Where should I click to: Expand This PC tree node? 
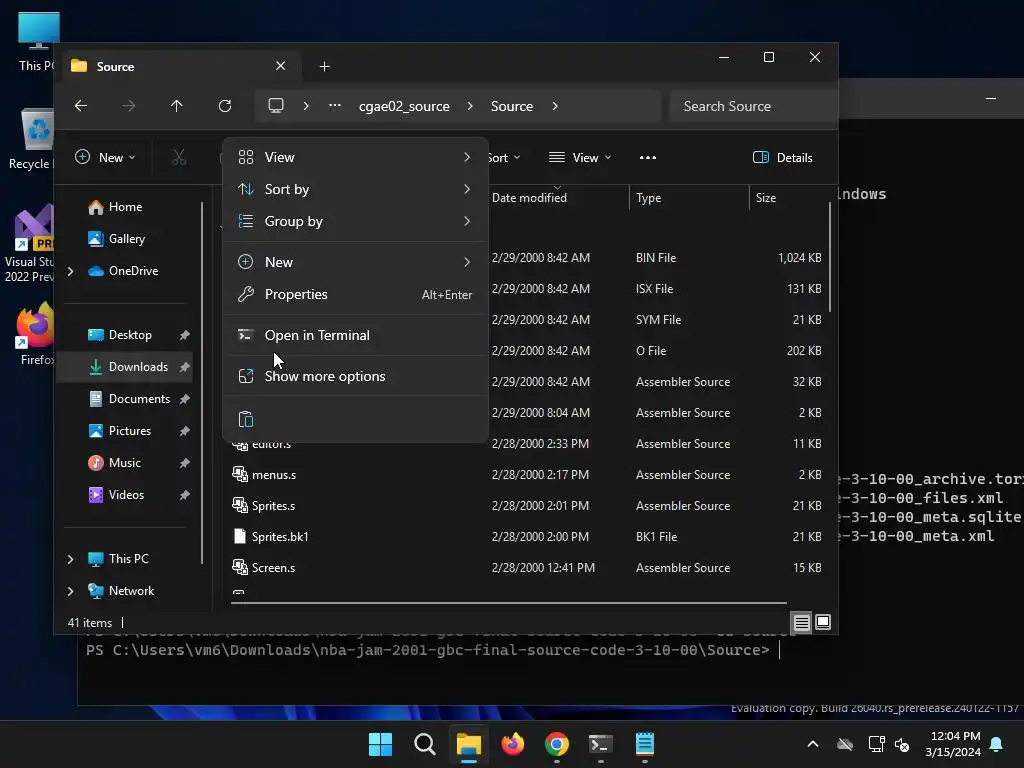point(71,559)
